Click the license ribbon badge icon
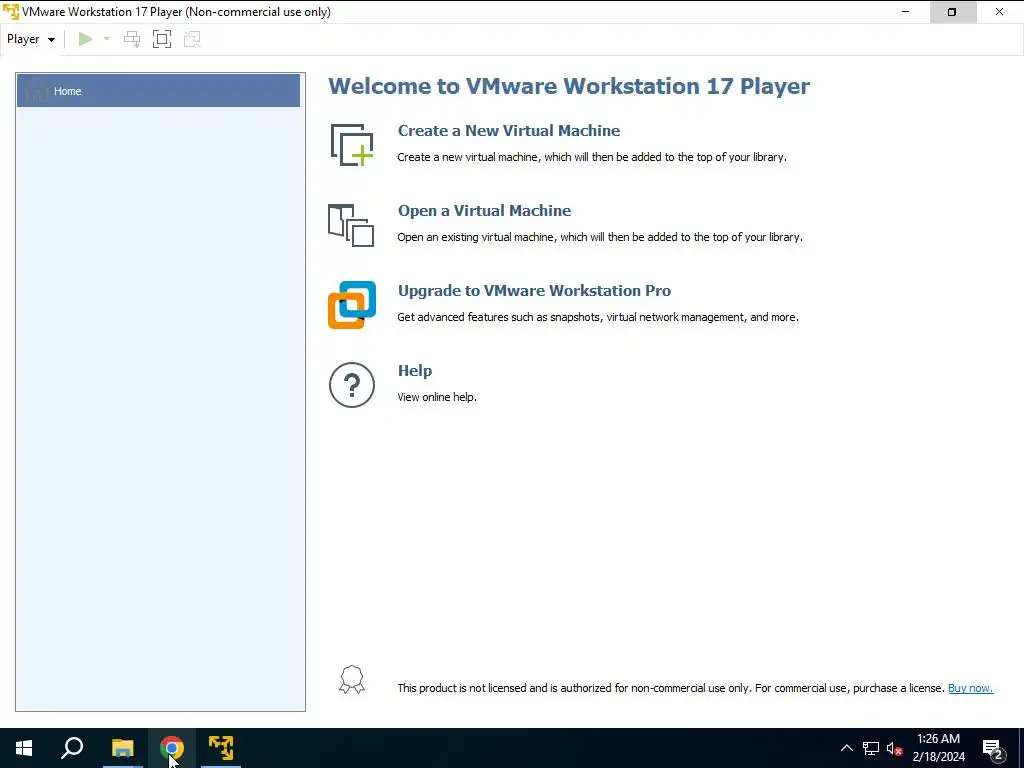The height and width of the screenshot is (768, 1024). pyautogui.click(x=352, y=680)
